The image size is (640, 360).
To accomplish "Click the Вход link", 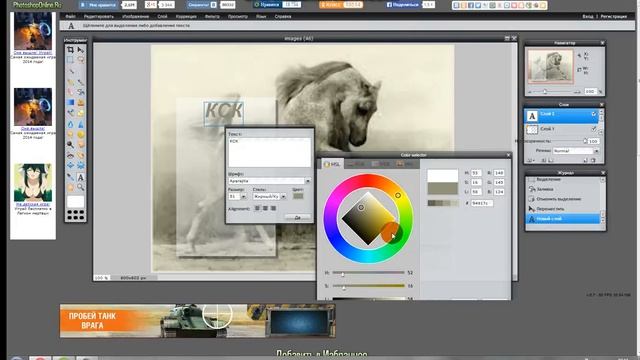I will pyautogui.click(x=588, y=17).
